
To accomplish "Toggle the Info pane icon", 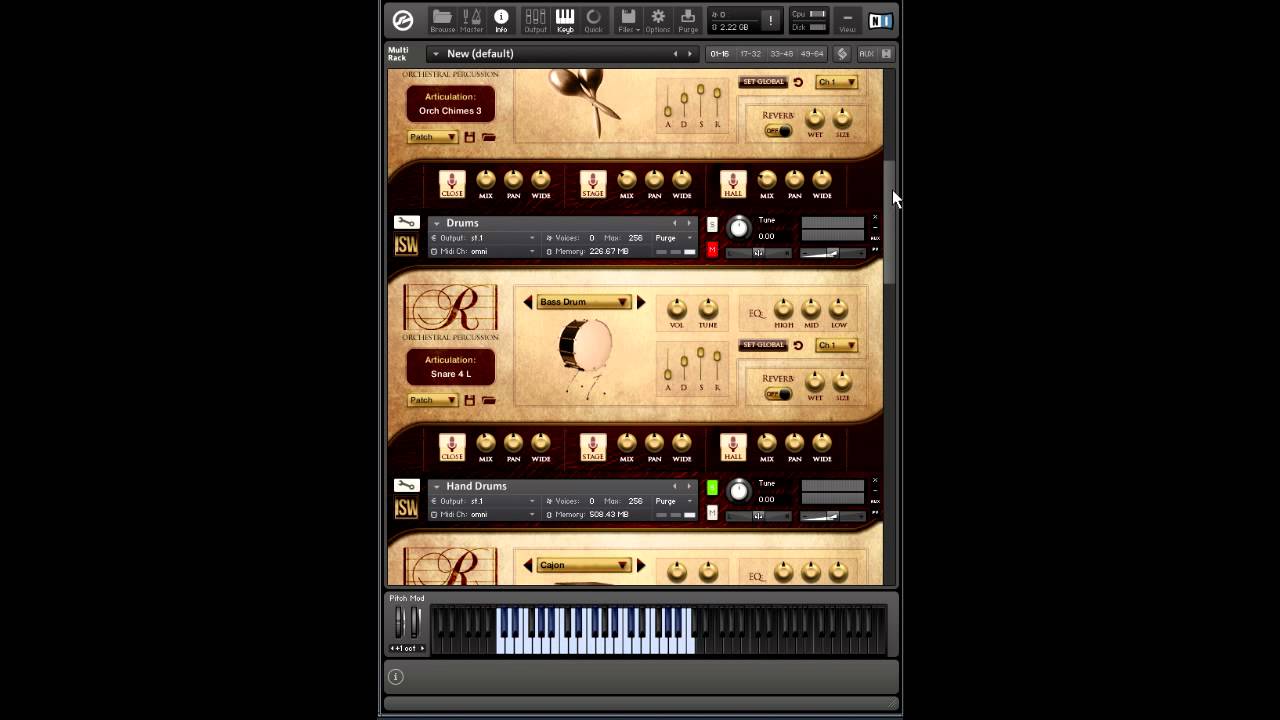I will pos(501,20).
